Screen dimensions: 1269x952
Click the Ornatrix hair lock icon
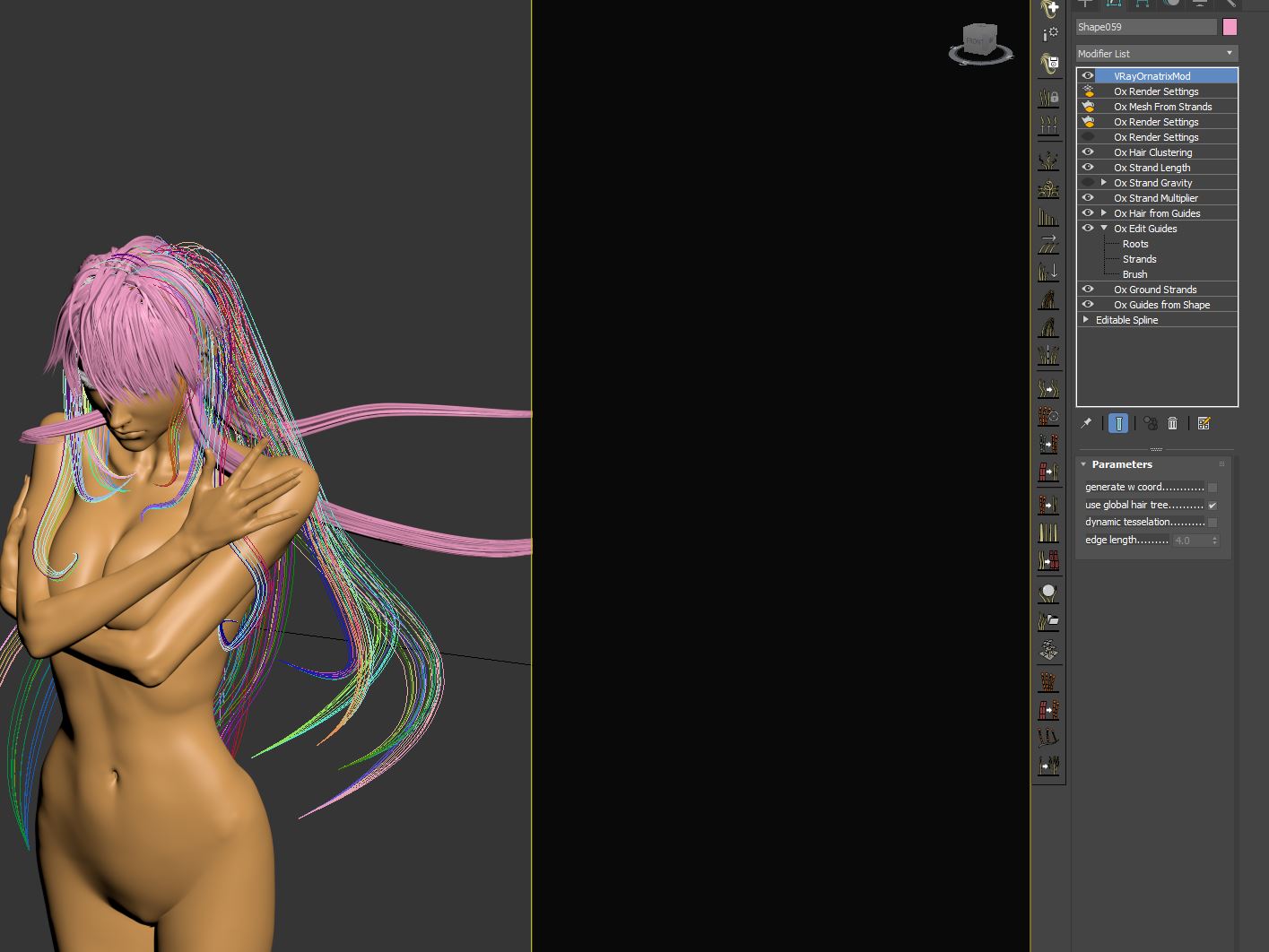pos(1048,97)
